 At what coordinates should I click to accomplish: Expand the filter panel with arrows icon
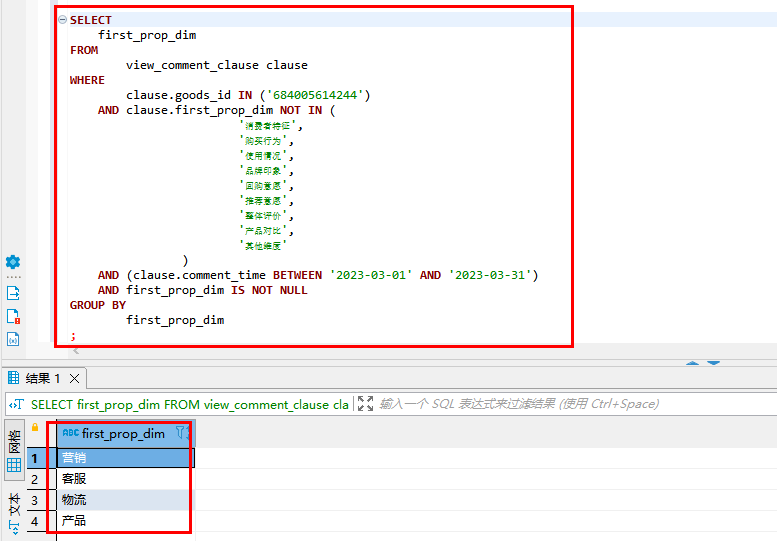365,404
